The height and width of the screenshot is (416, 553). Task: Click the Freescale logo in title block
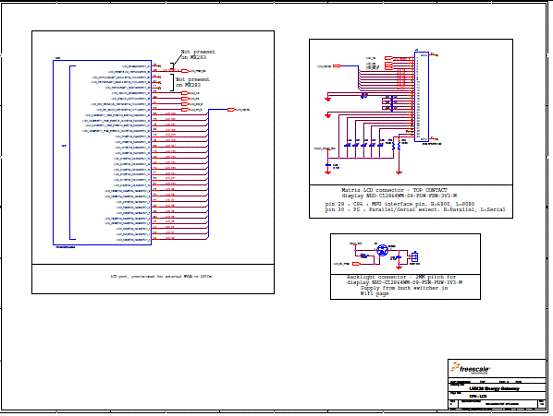click(470, 369)
